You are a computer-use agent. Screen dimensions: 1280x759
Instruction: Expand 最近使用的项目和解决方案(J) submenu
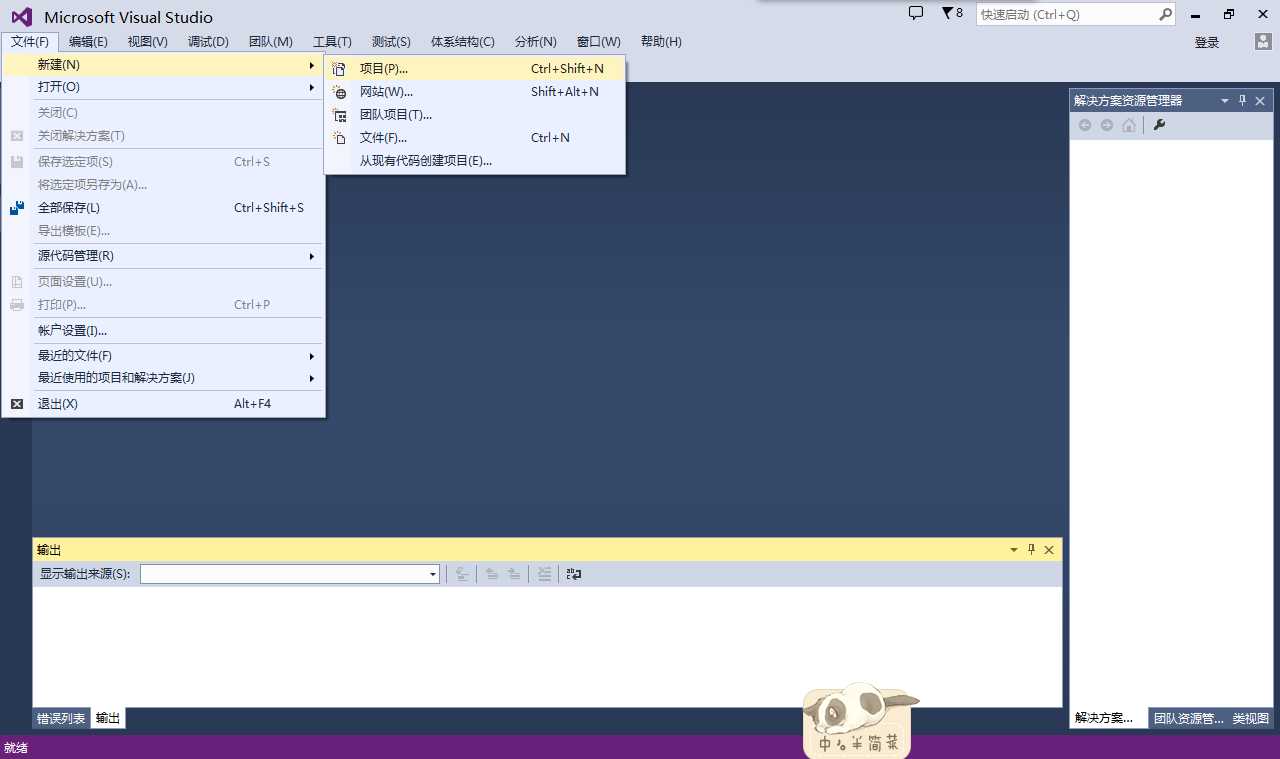pyautogui.click(x=164, y=378)
